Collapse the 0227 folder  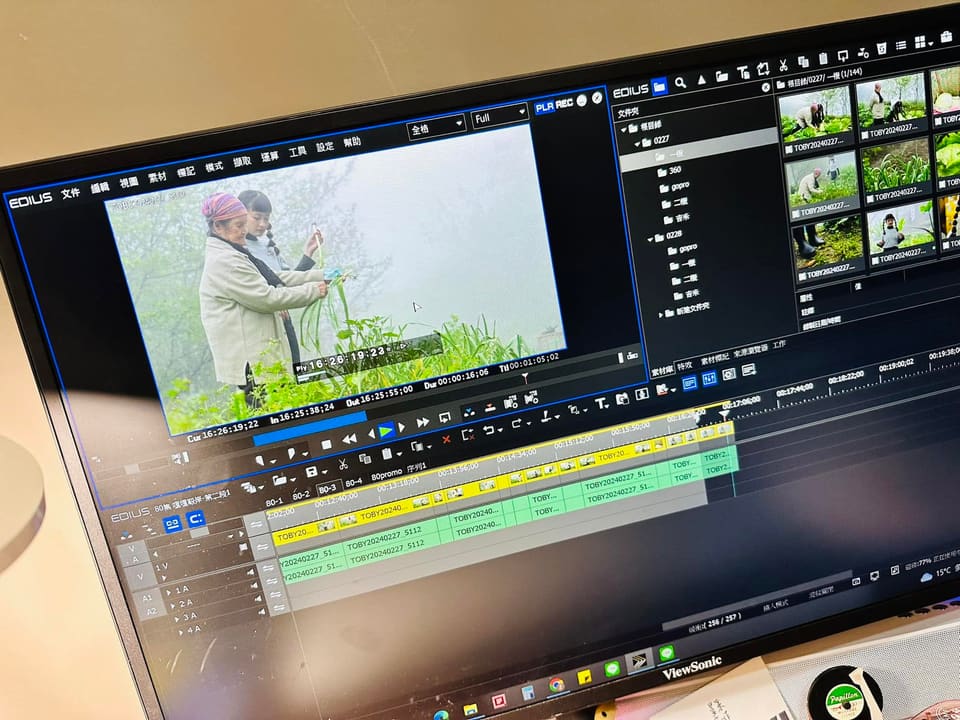click(637, 143)
